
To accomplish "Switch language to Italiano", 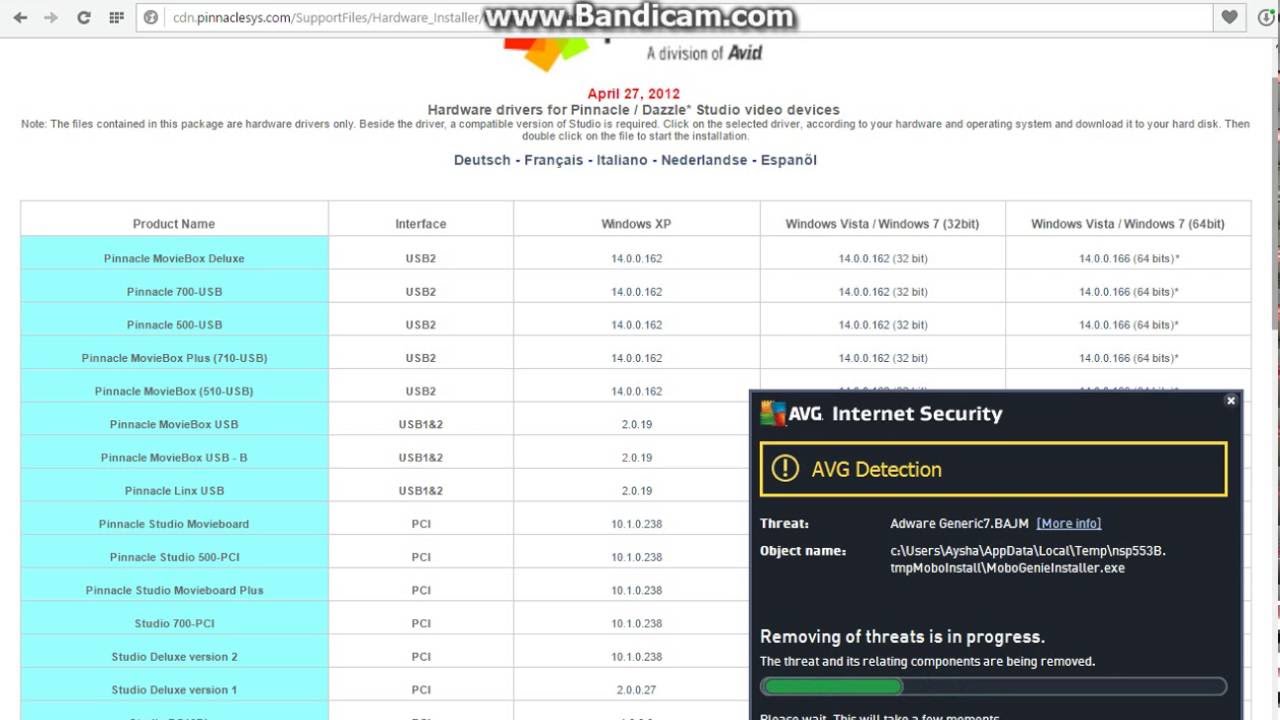I will tap(622, 160).
